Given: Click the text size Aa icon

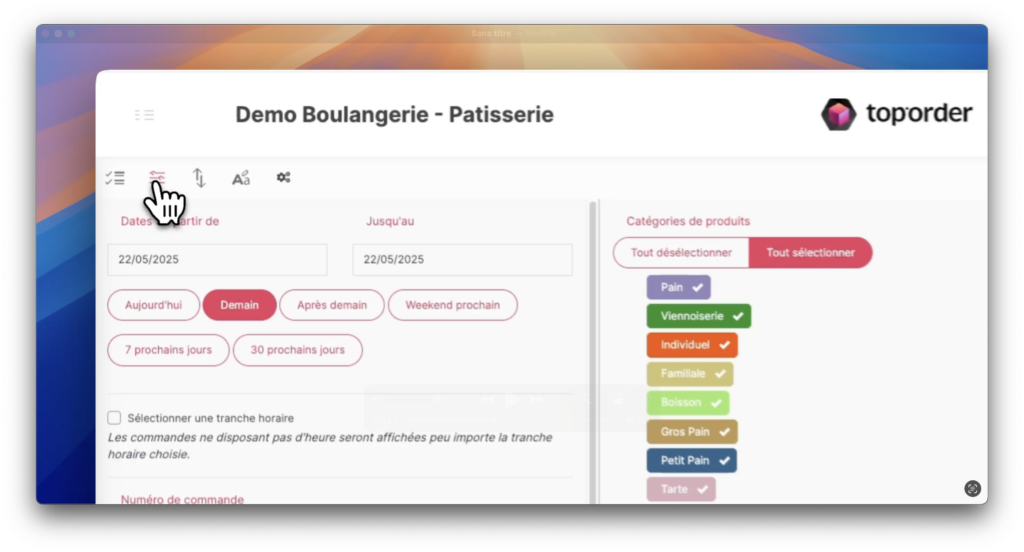Looking at the screenshot, I should [x=241, y=178].
